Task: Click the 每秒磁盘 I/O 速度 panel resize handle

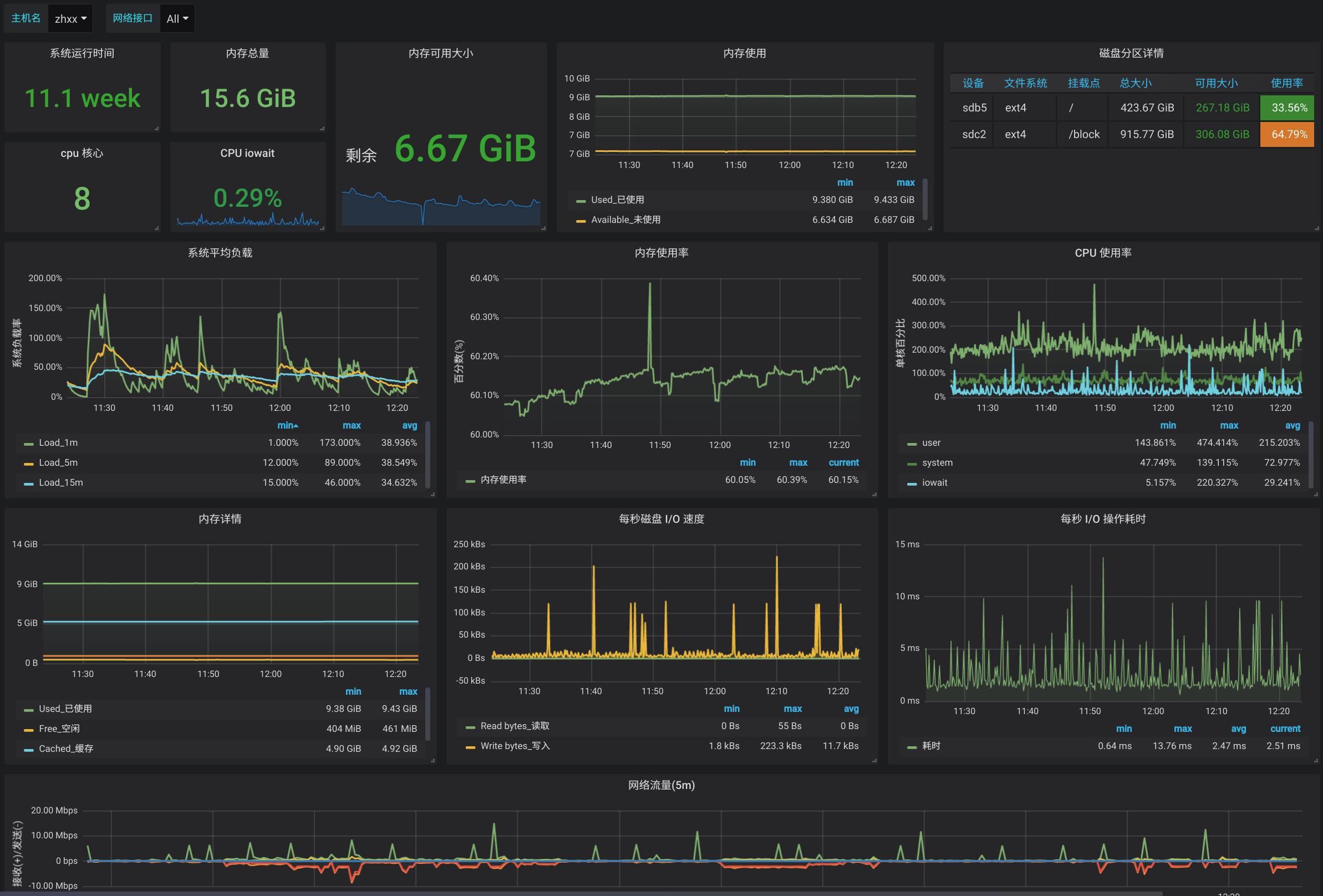Action: coord(874,761)
